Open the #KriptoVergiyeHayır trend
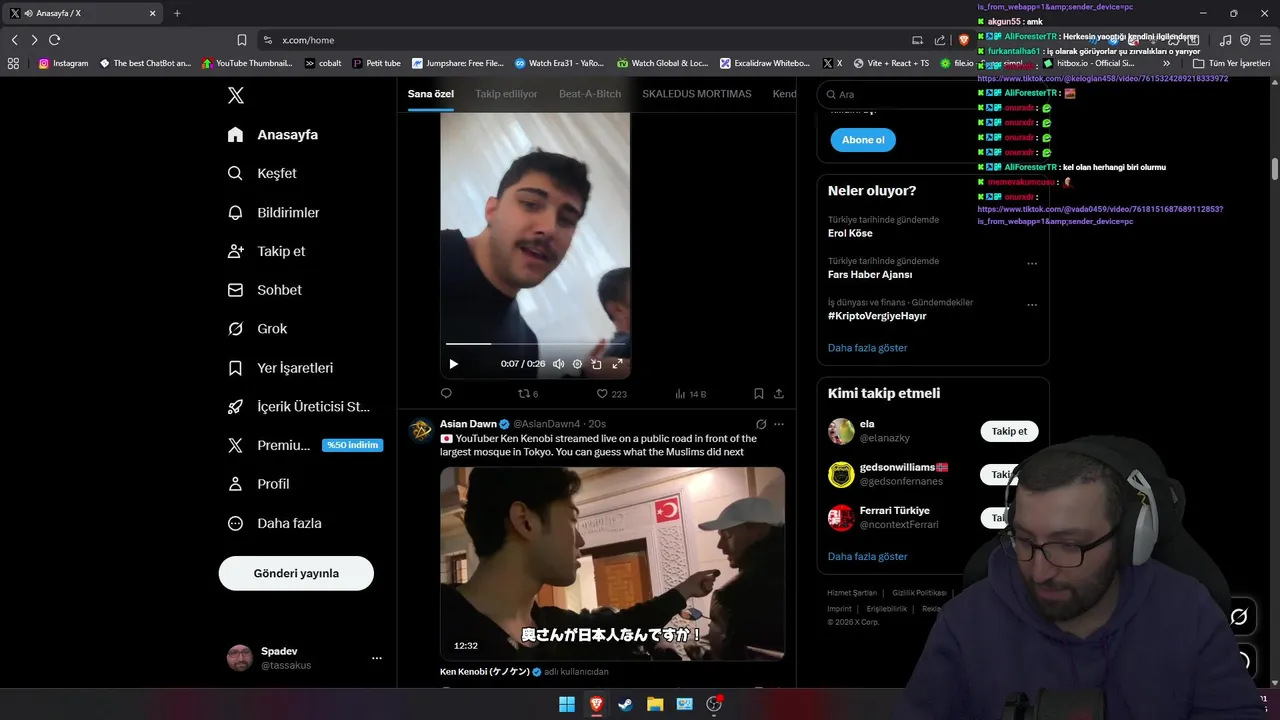The height and width of the screenshot is (720, 1280). tap(877, 316)
